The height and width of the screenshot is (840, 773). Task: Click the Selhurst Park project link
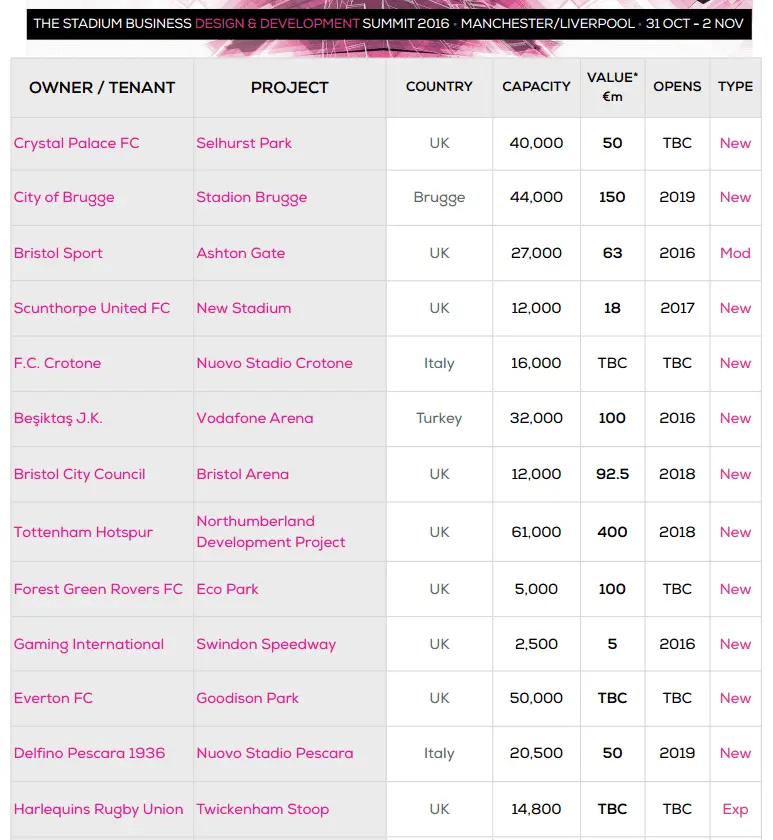pos(244,143)
